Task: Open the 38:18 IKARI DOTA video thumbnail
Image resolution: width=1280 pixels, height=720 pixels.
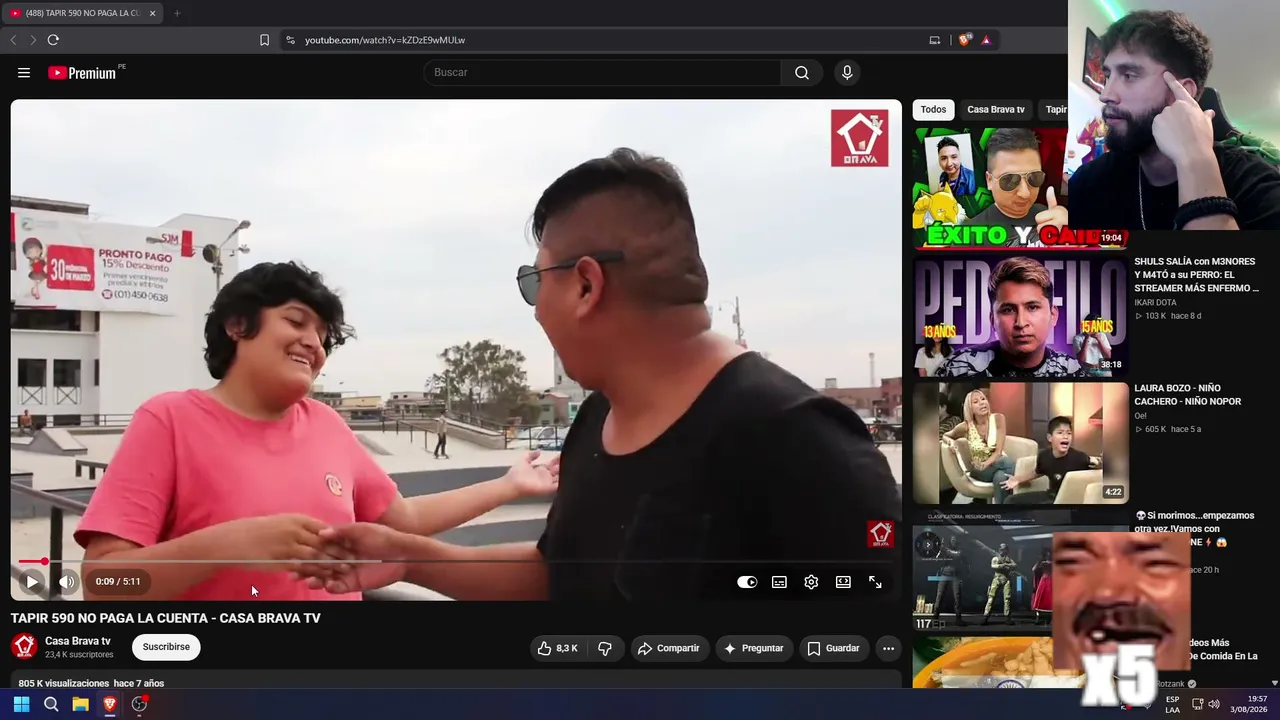Action: [x=1020, y=316]
